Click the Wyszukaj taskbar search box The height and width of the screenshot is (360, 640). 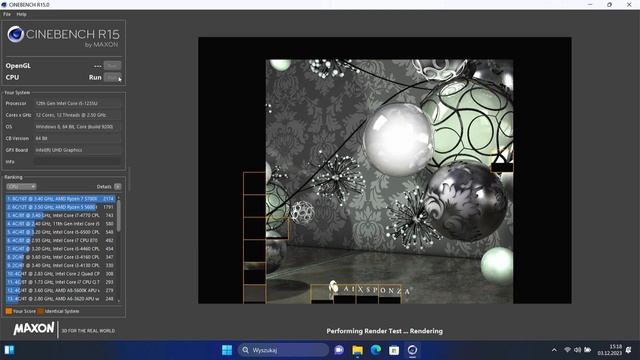[x=283, y=350]
